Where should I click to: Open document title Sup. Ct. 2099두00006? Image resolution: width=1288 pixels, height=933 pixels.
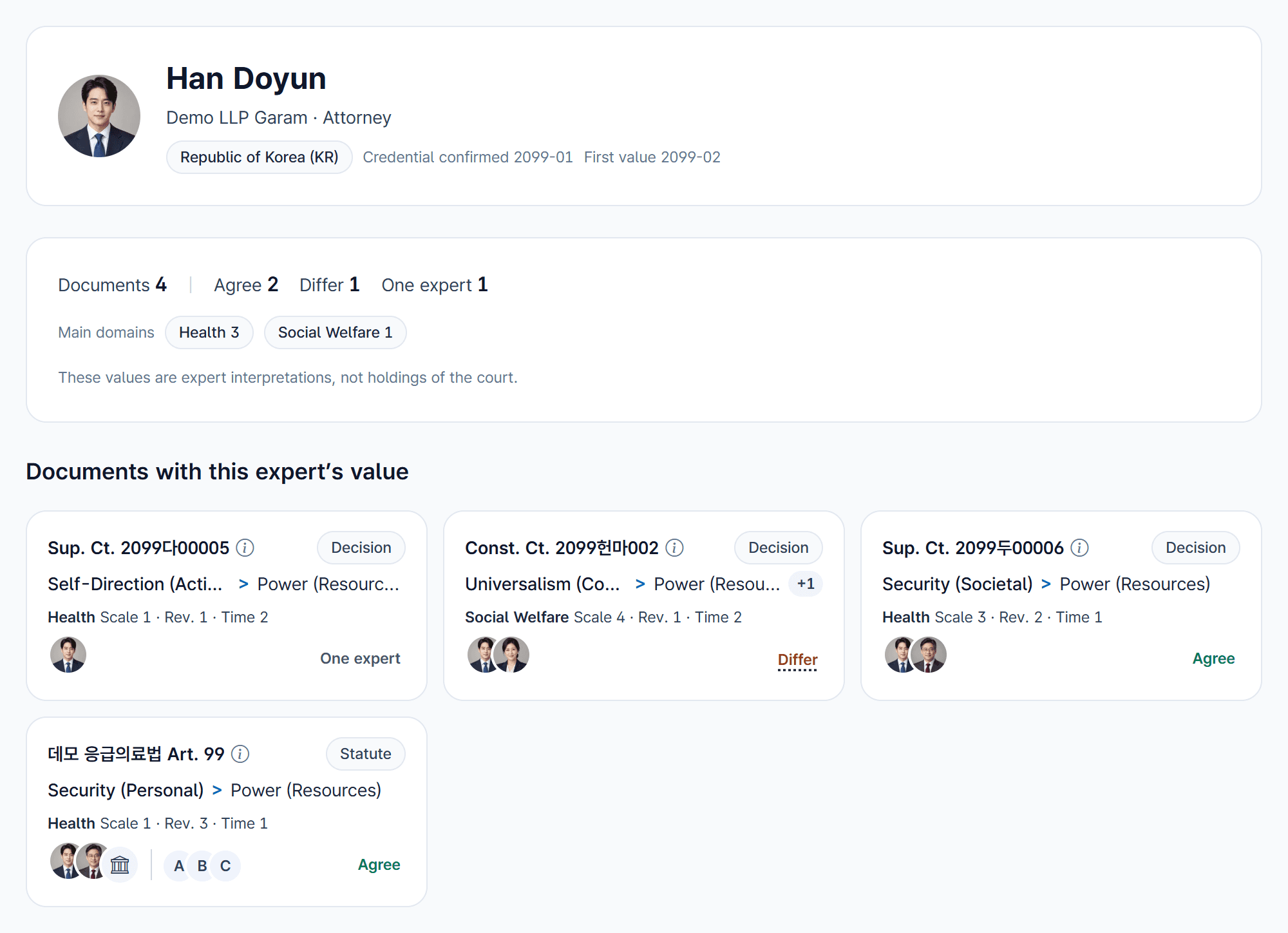[973, 548]
